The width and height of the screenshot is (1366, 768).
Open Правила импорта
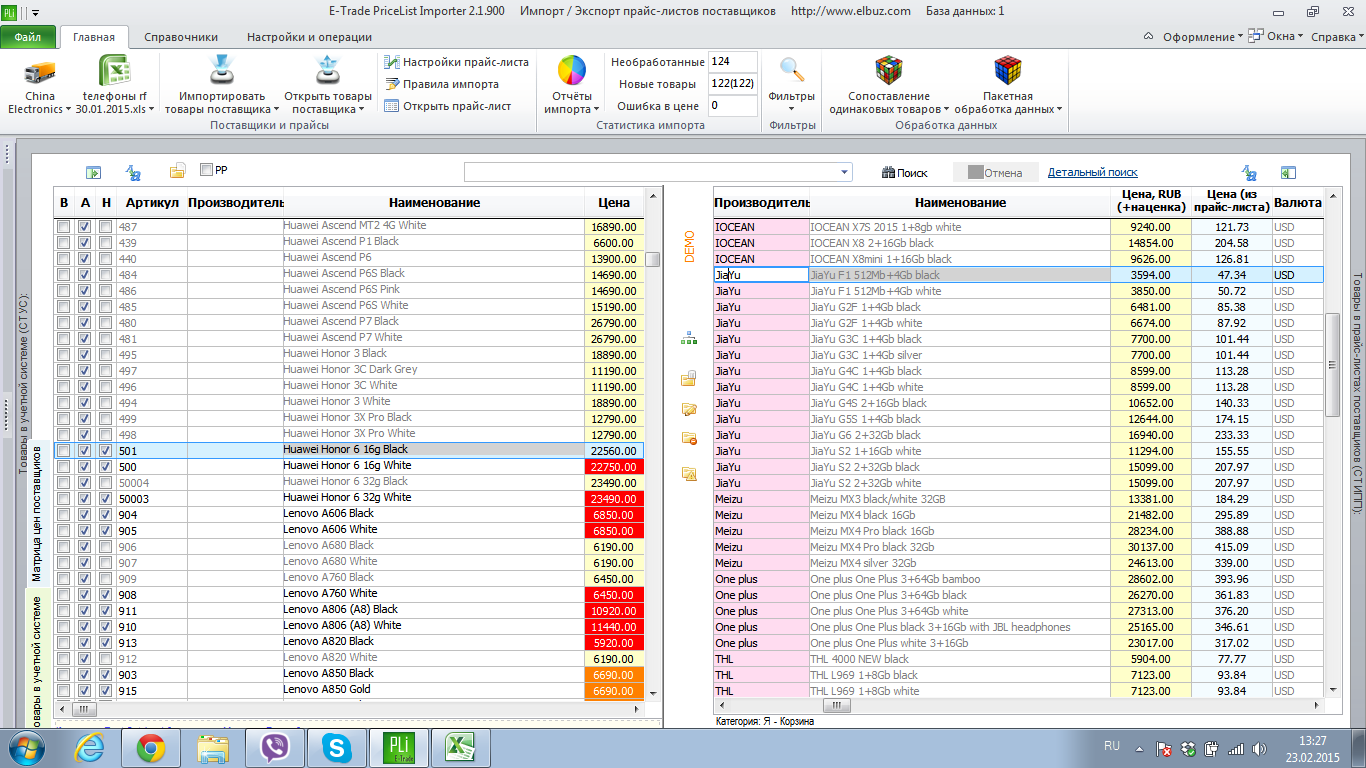point(442,84)
